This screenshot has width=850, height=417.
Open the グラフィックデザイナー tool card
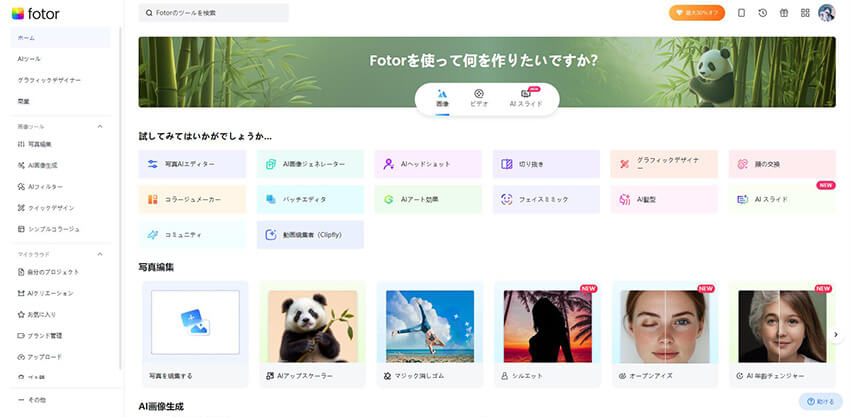point(664,164)
